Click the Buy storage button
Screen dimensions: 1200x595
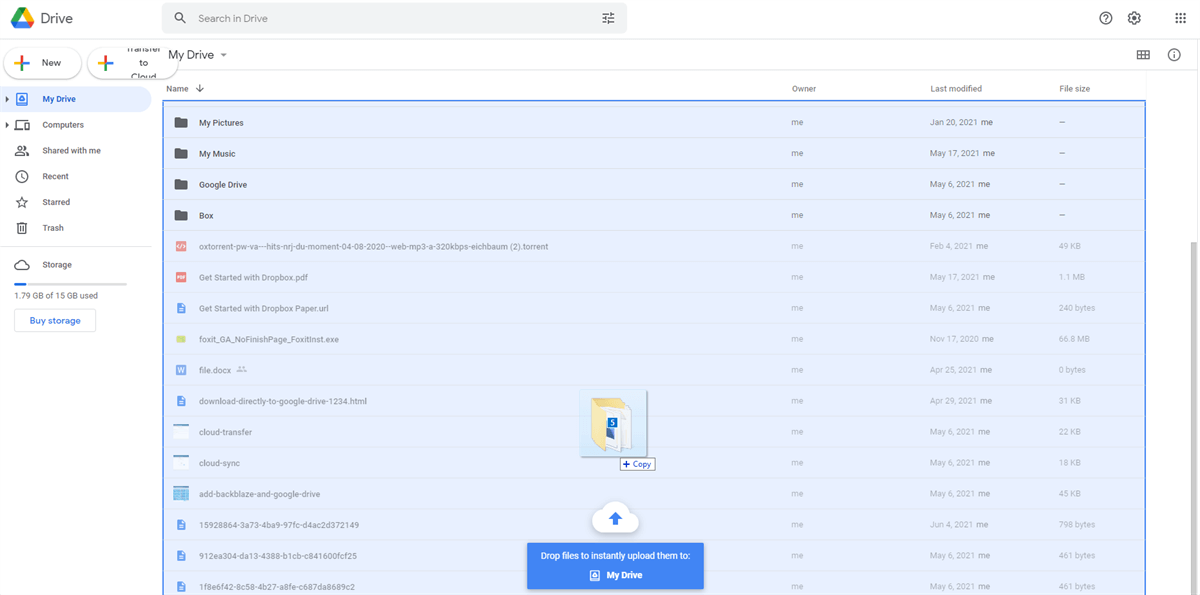55,321
